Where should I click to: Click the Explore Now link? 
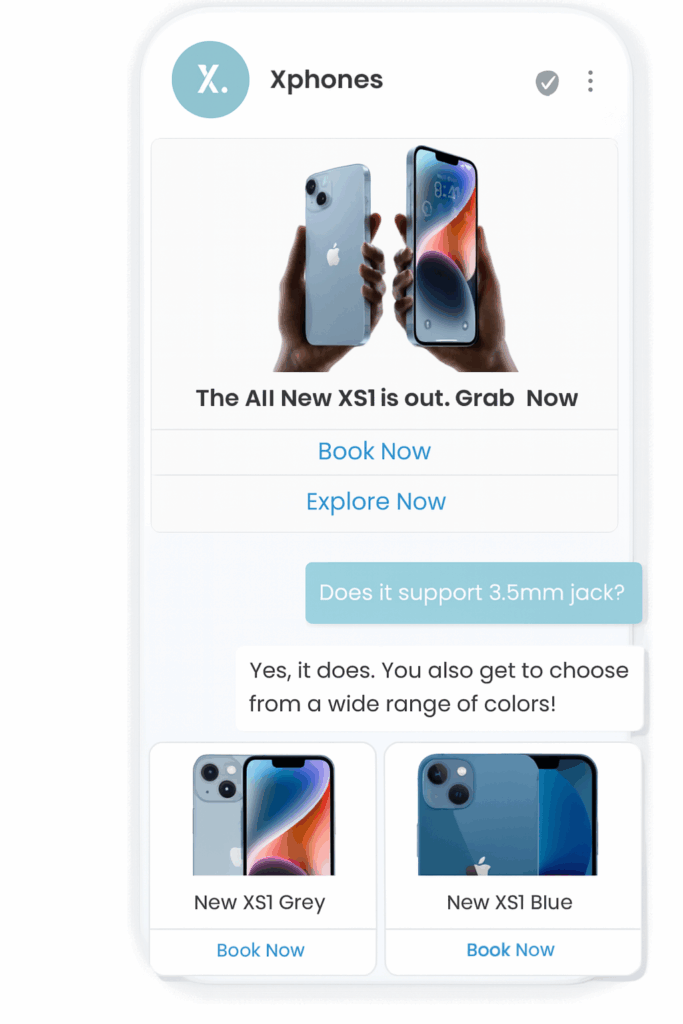click(x=376, y=502)
